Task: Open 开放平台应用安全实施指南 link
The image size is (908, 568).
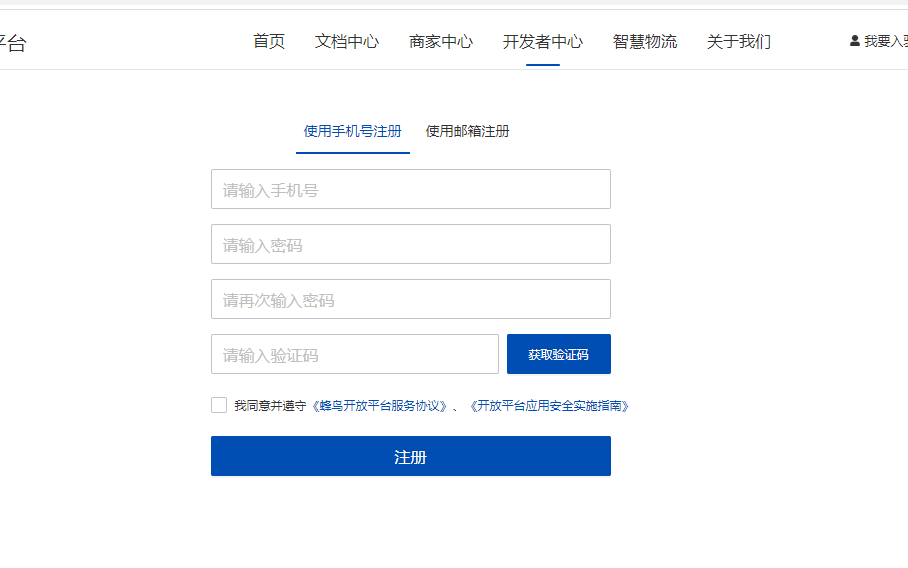Action: [549, 406]
